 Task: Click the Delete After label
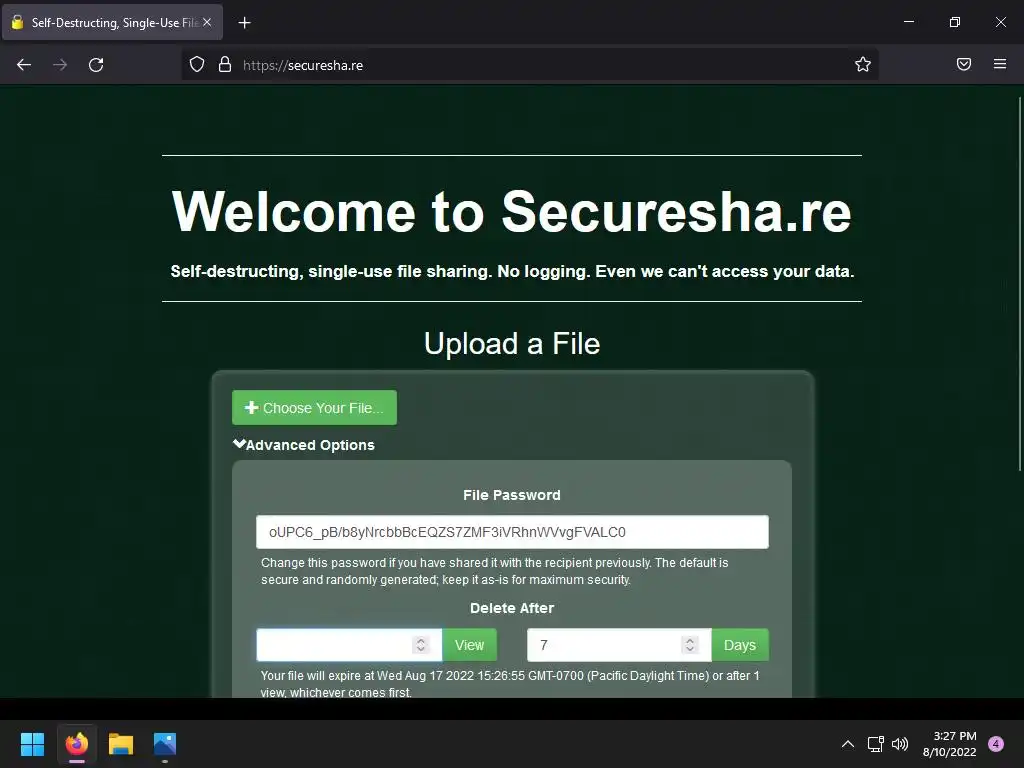coord(512,608)
